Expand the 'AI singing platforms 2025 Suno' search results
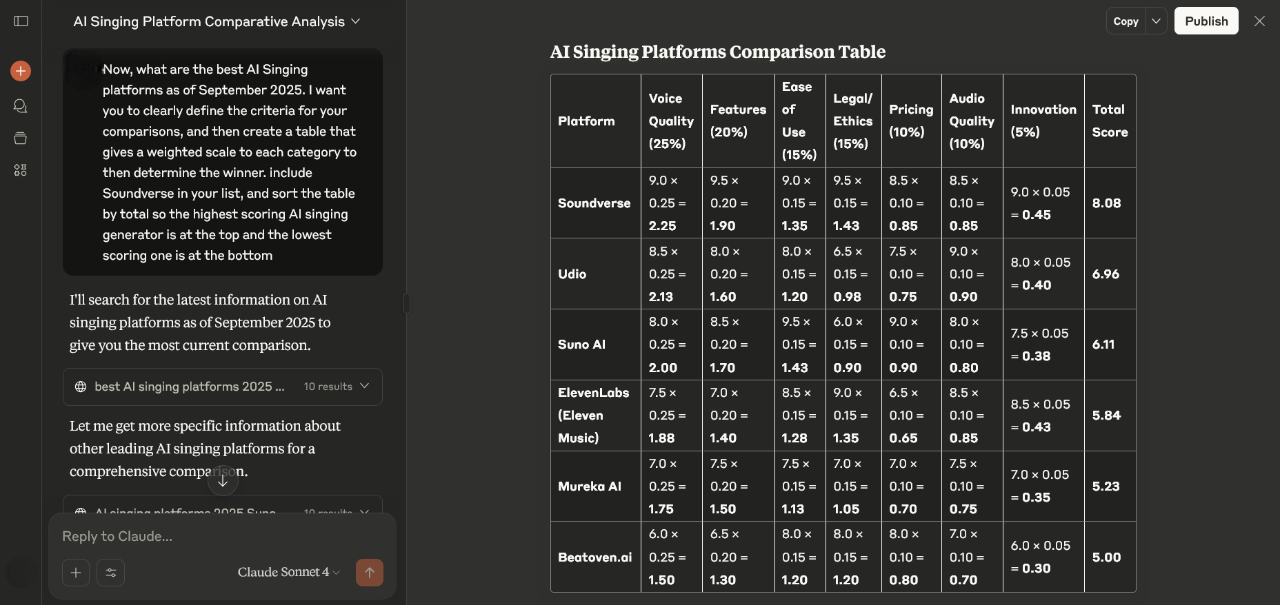1280x605 pixels. (x=222, y=510)
